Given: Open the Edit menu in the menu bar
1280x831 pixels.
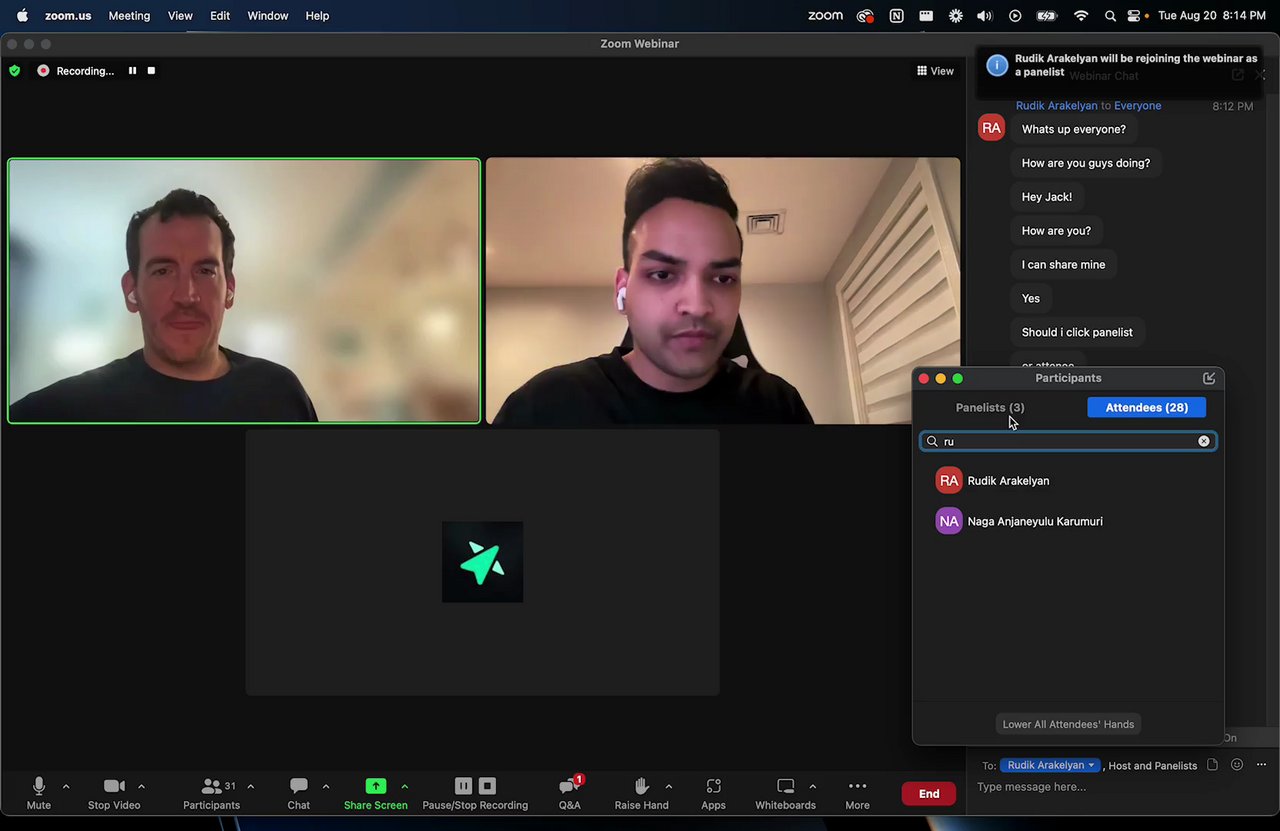Looking at the screenshot, I should pyautogui.click(x=220, y=16).
